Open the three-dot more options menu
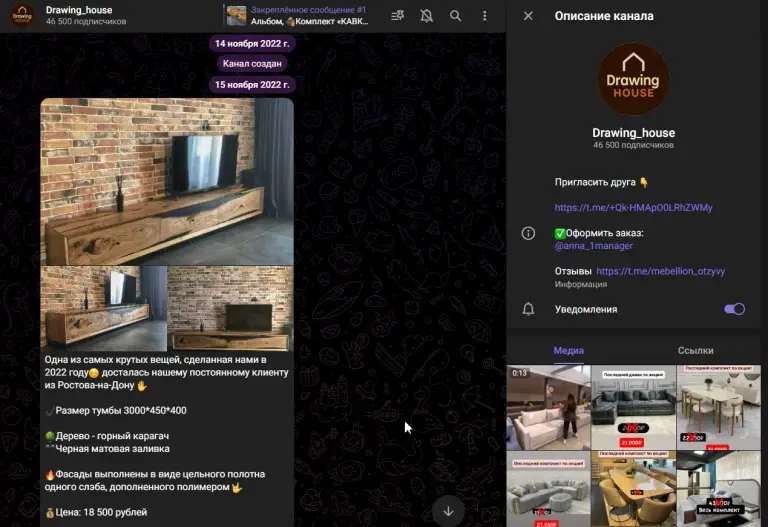The width and height of the screenshot is (768, 527). pos(484,16)
